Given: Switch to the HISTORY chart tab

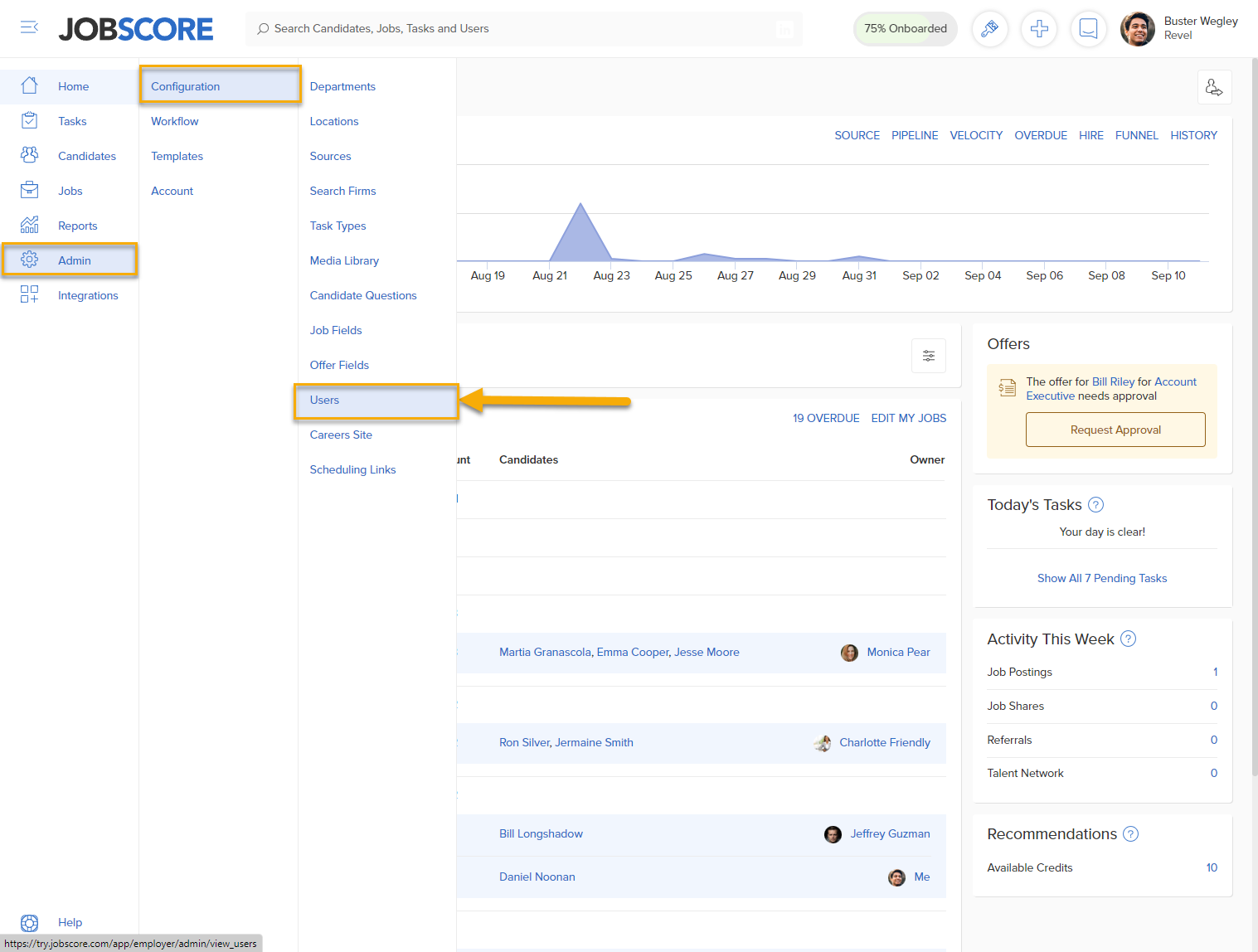Looking at the screenshot, I should click(x=1193, y=135).
